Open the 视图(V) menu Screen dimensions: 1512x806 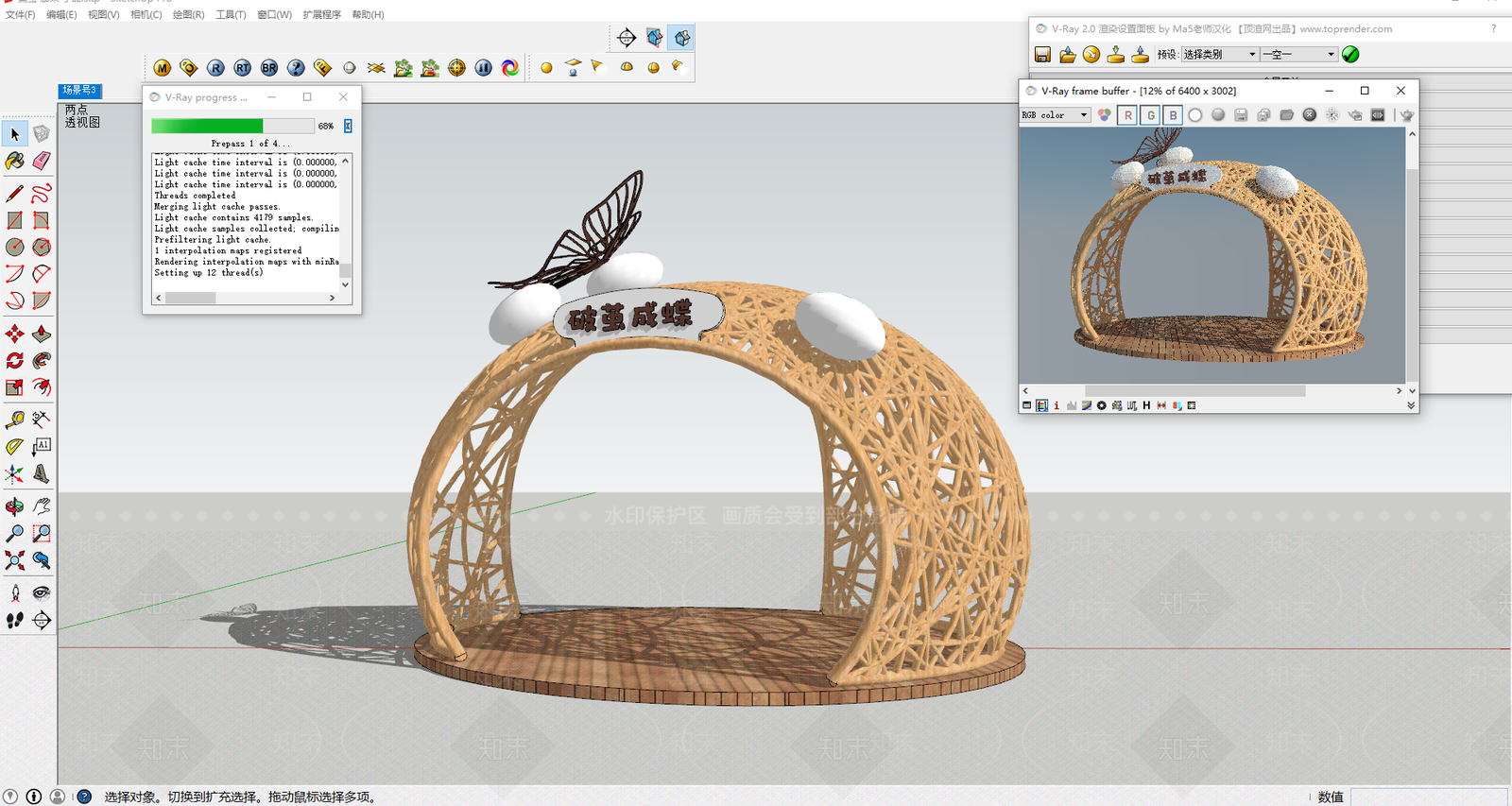[x=104, y=14]
